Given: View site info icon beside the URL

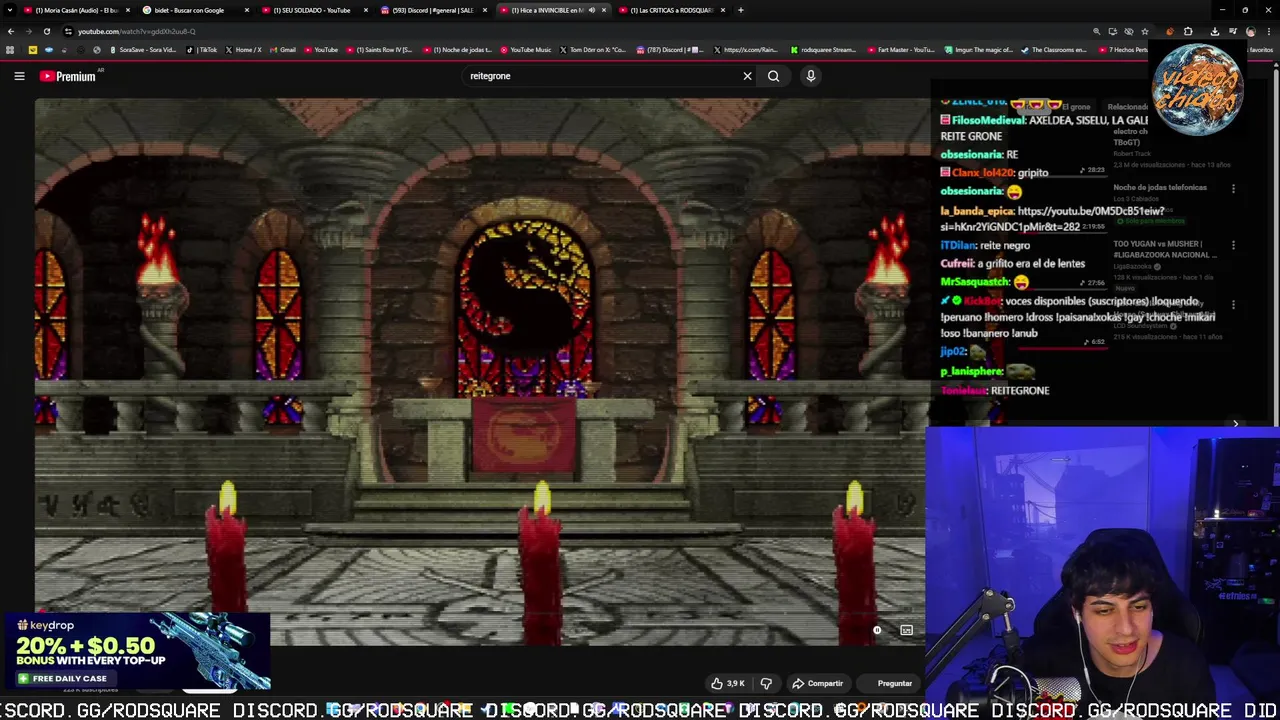Looking at the screenshot, I should (68, 31).
